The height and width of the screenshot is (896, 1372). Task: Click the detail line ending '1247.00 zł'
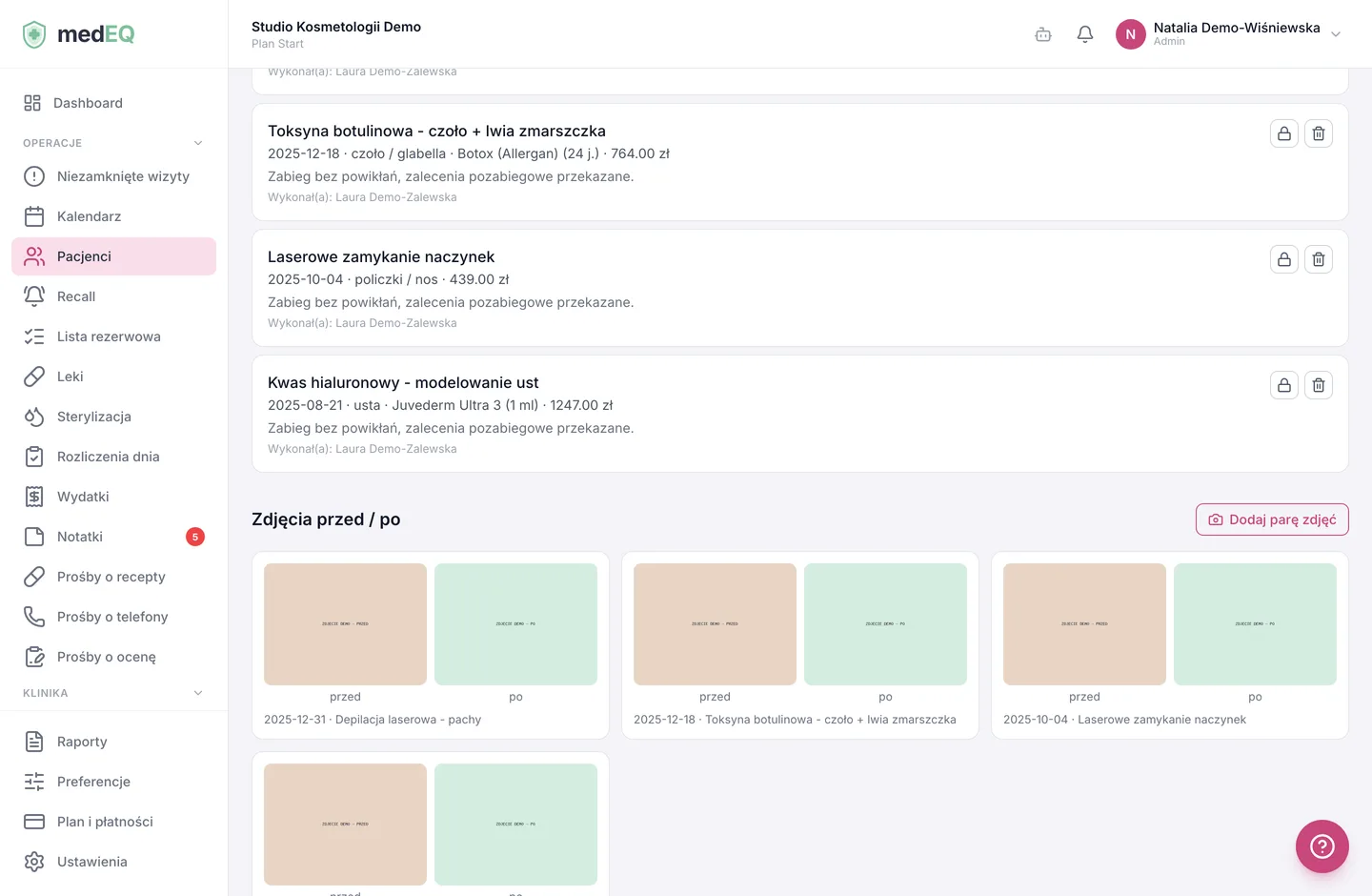(440, 405)
